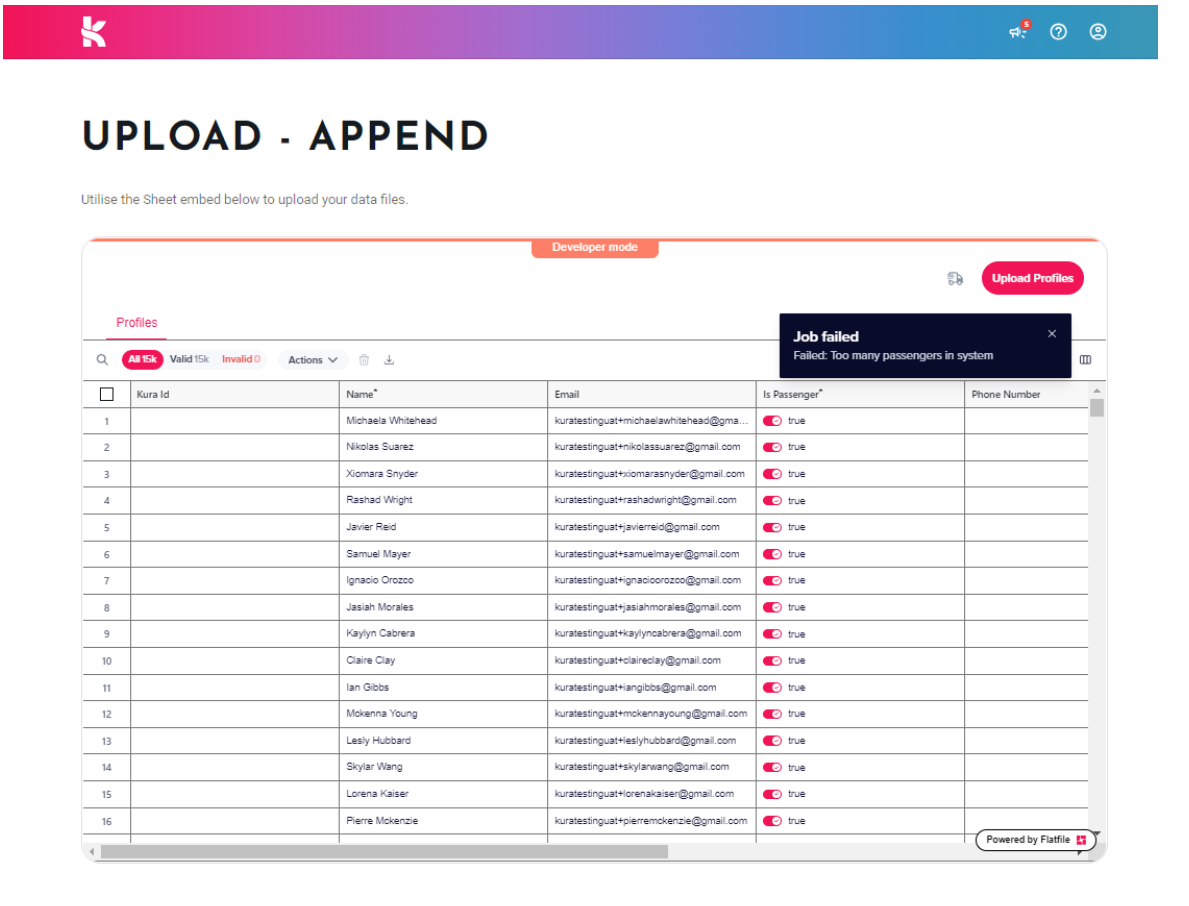
Task: Select the email cell for skylarwang
Action: [x=651, y=767]
